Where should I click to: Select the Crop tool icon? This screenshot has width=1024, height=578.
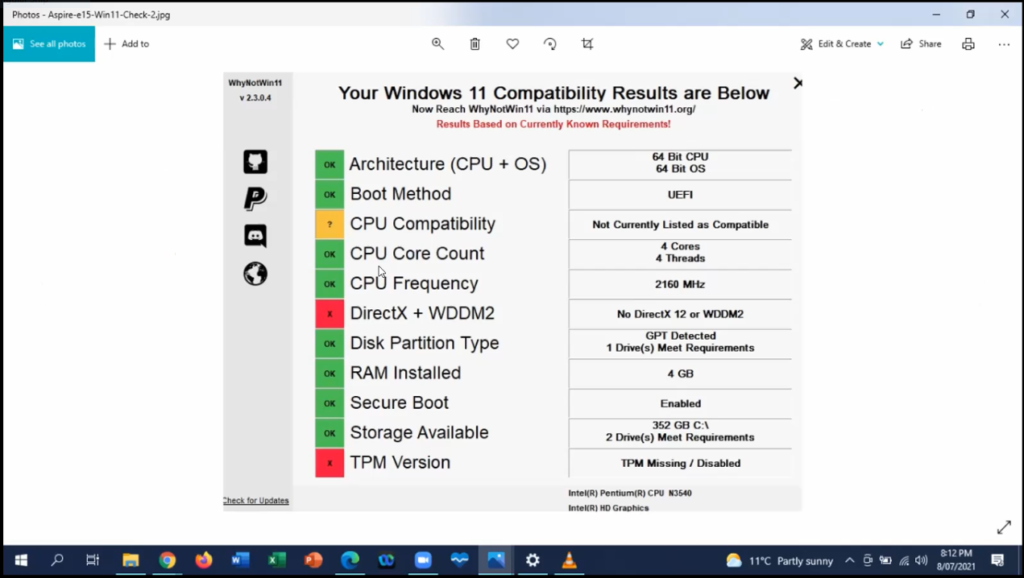pos(587,44)
